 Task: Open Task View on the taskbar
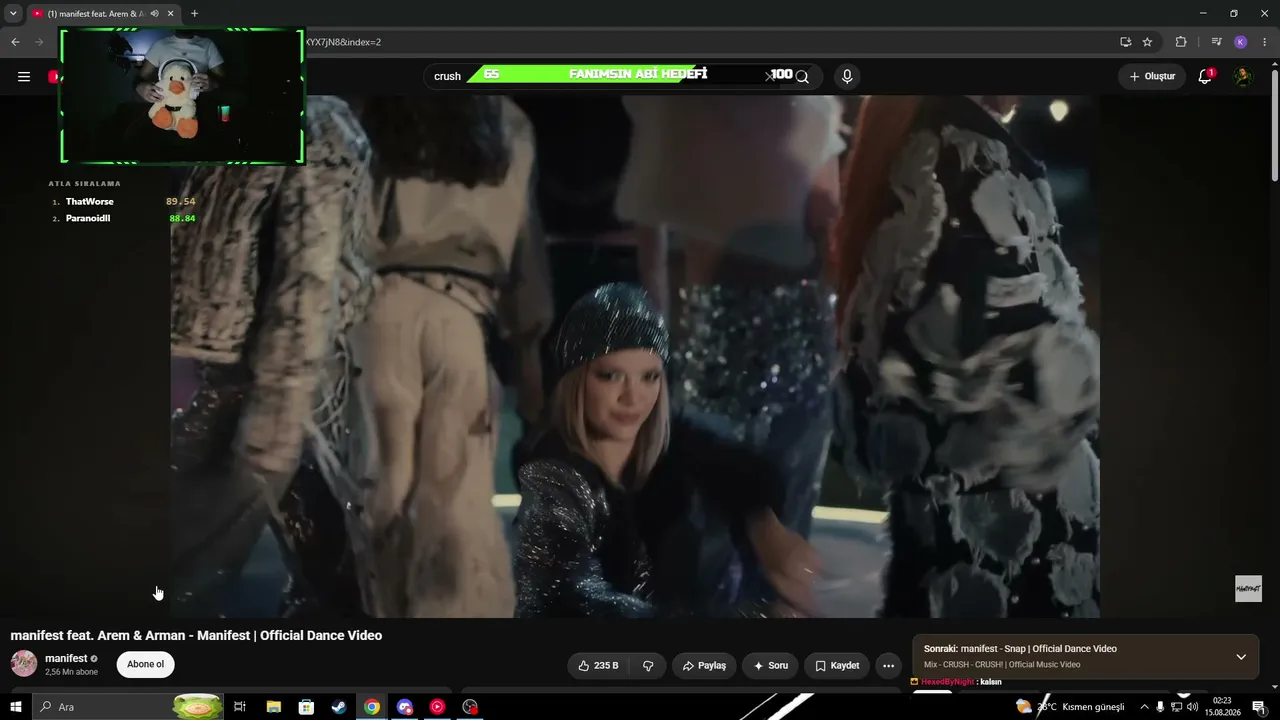click(240, 707)
